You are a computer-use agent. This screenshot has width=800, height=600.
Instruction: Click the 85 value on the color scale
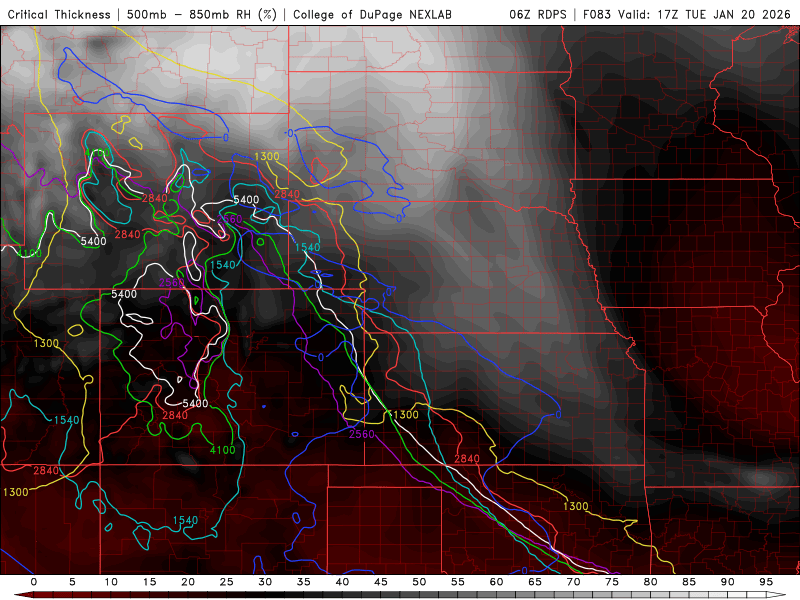pos(689,582)
